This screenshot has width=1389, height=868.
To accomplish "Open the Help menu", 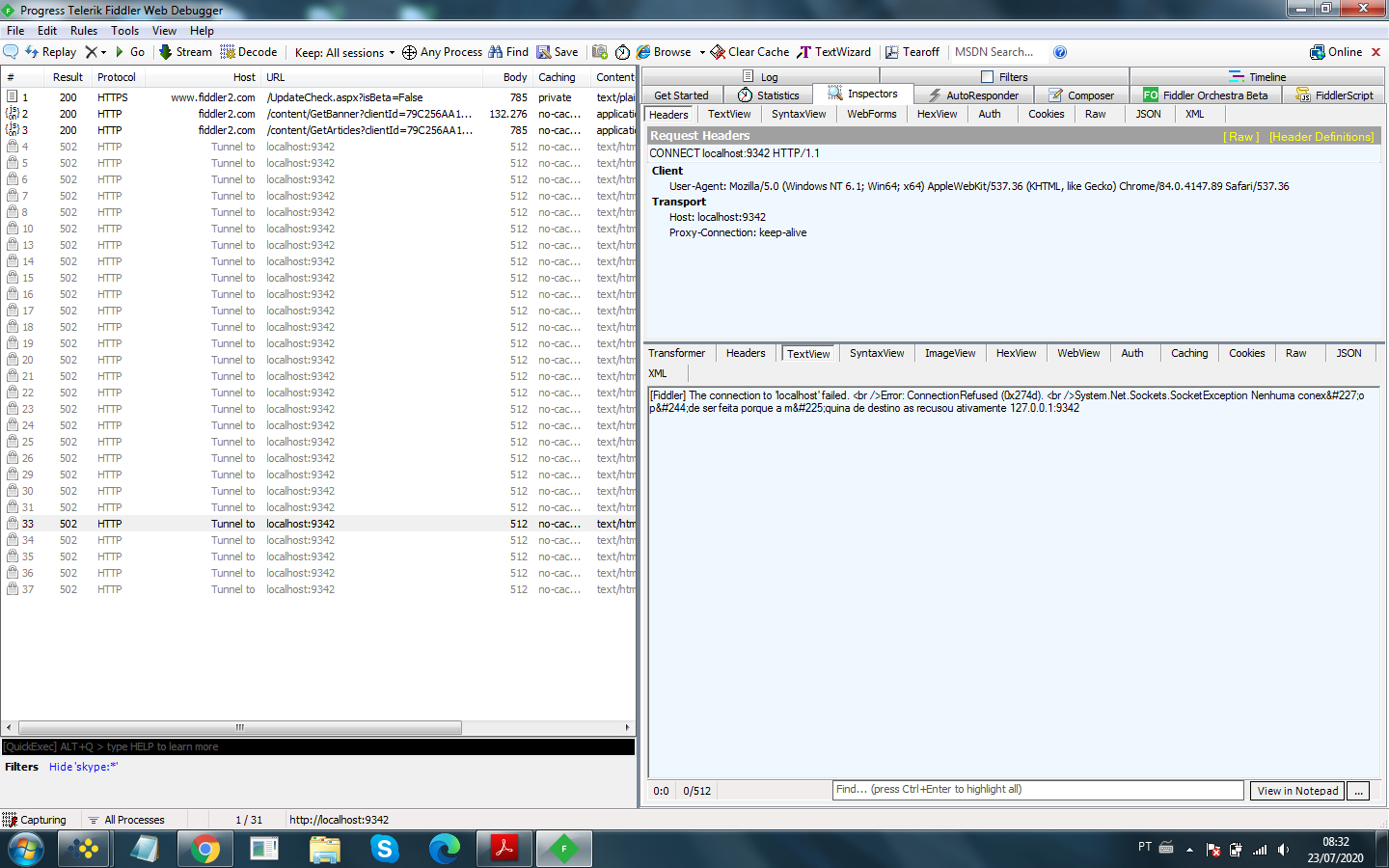I will (x=202, y=31).
